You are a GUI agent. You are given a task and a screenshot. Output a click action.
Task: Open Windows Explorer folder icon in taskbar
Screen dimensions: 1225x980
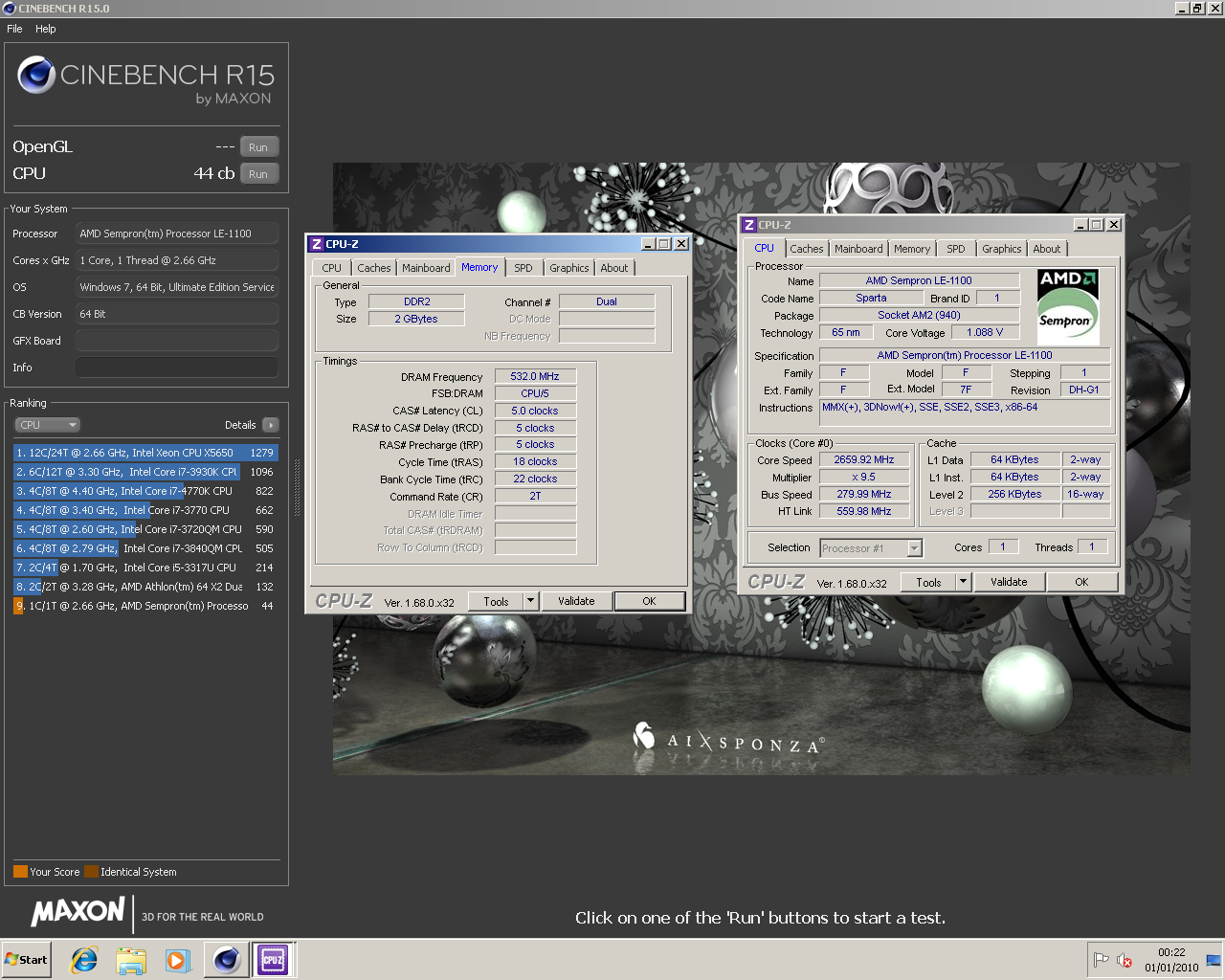[x=131, y=960]
